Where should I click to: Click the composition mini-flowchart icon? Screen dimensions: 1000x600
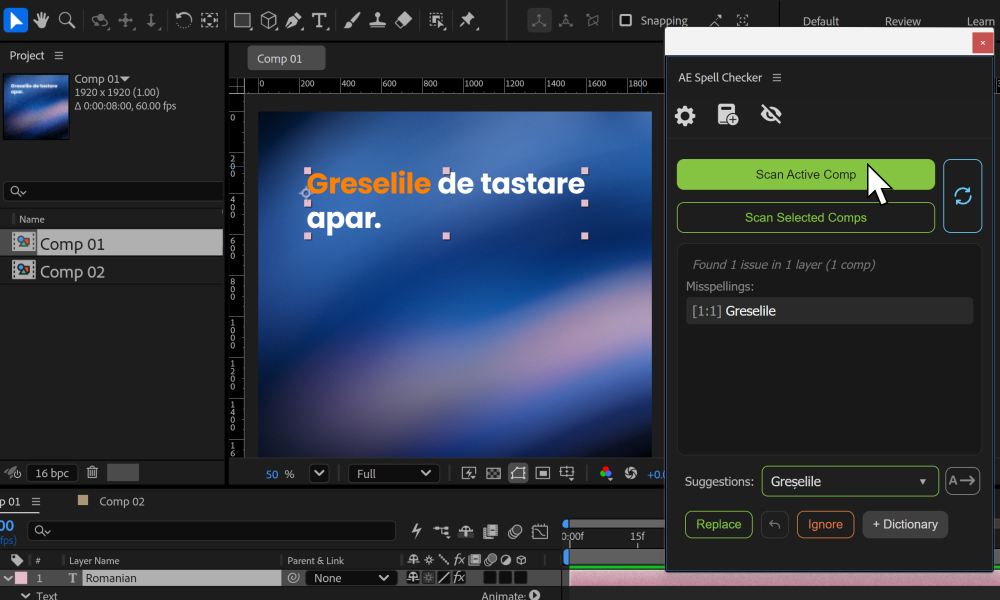click(441, 530)
